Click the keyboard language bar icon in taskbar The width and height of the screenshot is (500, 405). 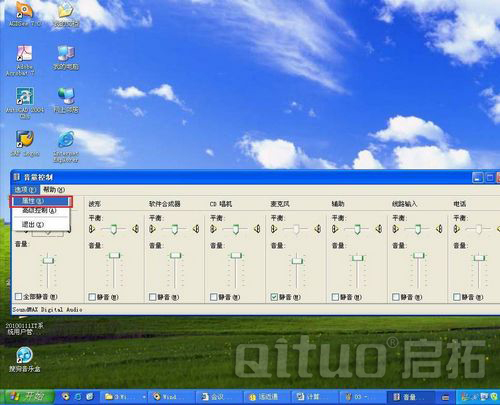point(445,397)
